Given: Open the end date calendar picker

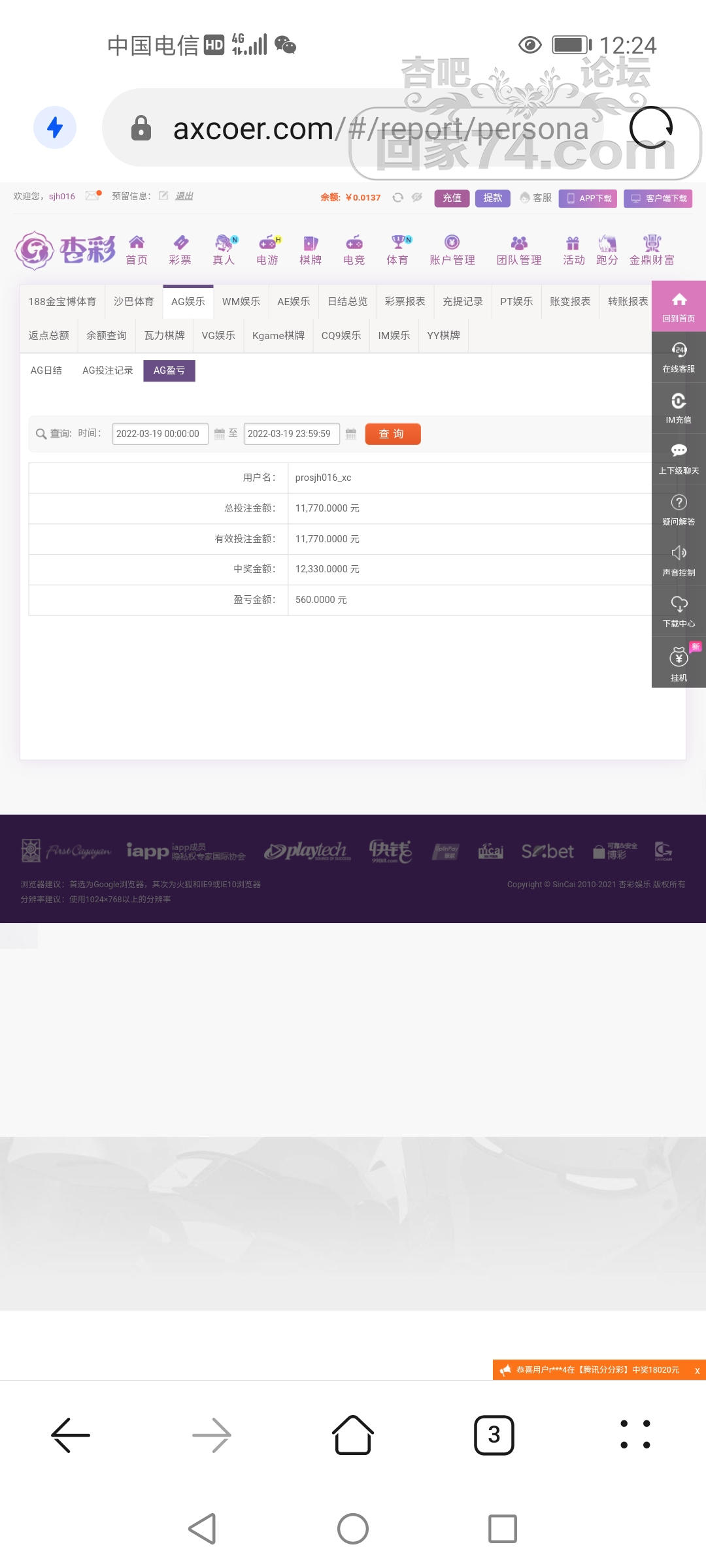Looking at the screenshot, I should click(351, 434).
